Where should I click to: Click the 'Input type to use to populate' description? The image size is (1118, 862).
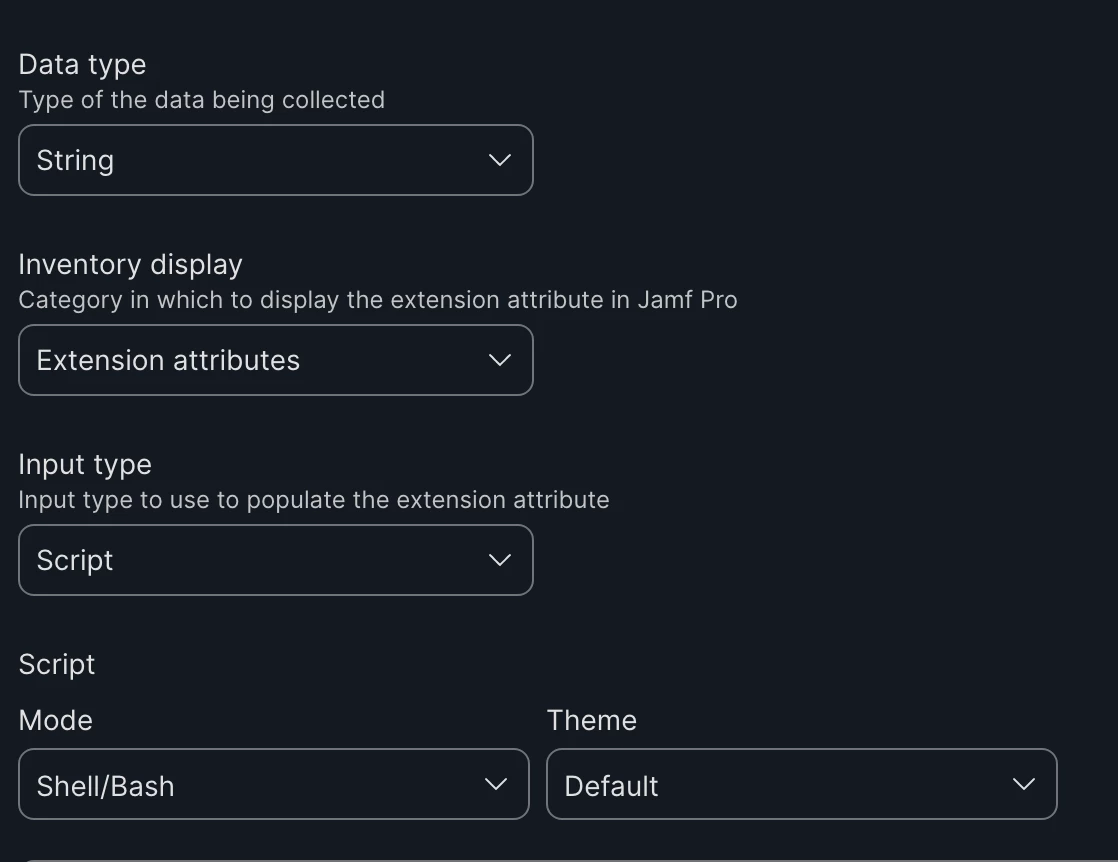314,500
